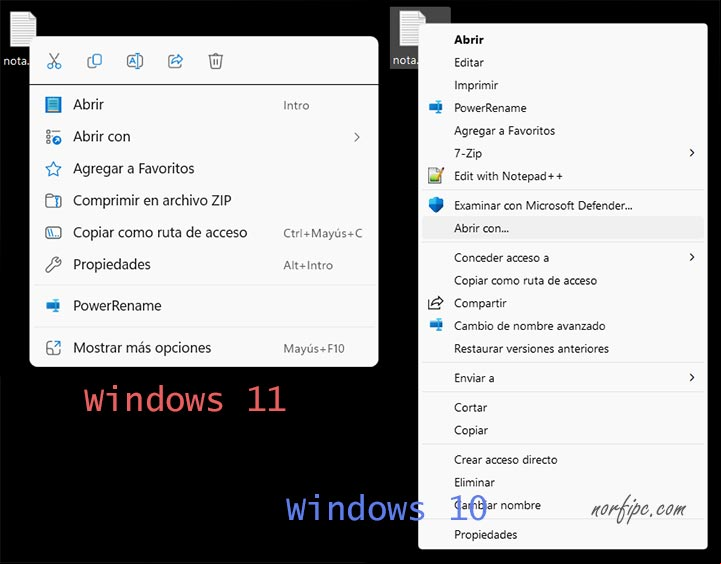Click the Notepad++ icon in Windows 10 menu
The height and width of the screenshot is (564, 721).
[435, 176]
